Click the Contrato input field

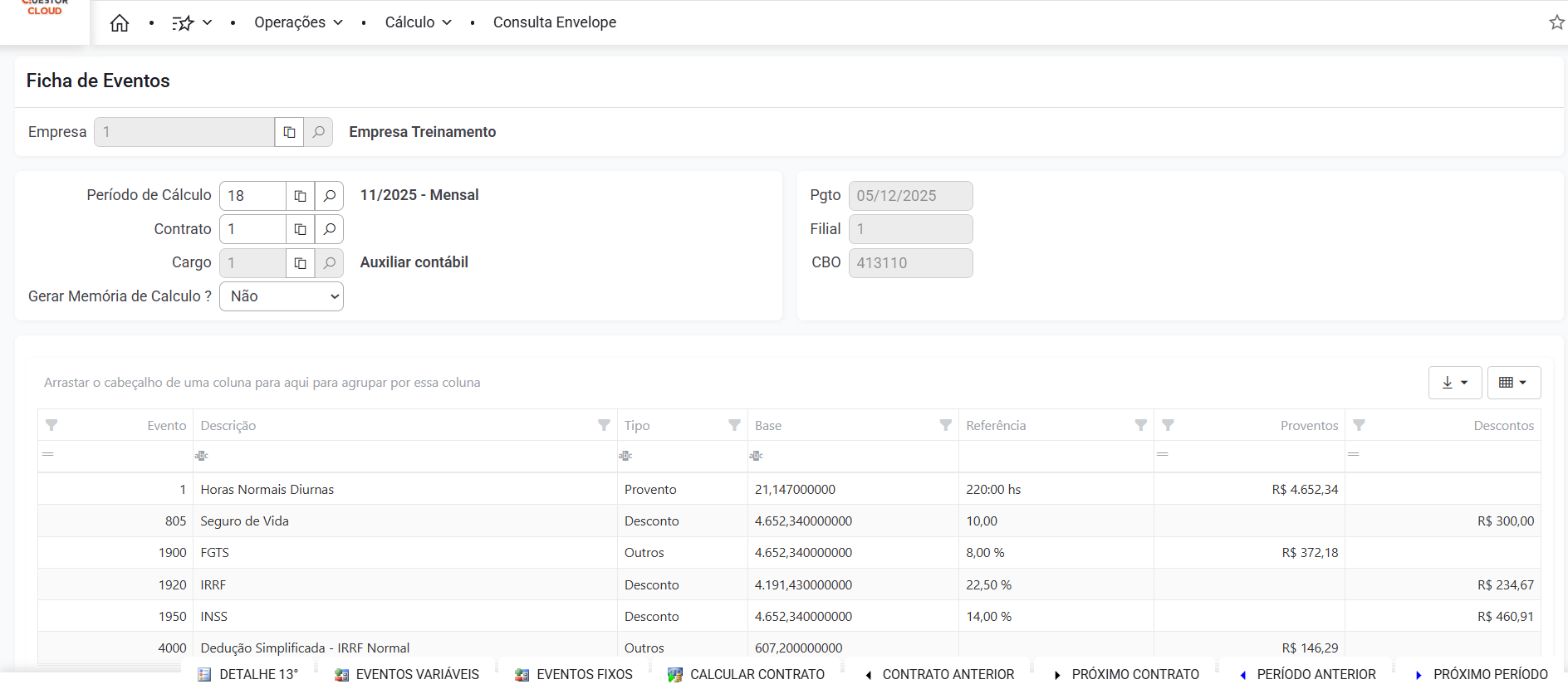click(x=252, y=229)
